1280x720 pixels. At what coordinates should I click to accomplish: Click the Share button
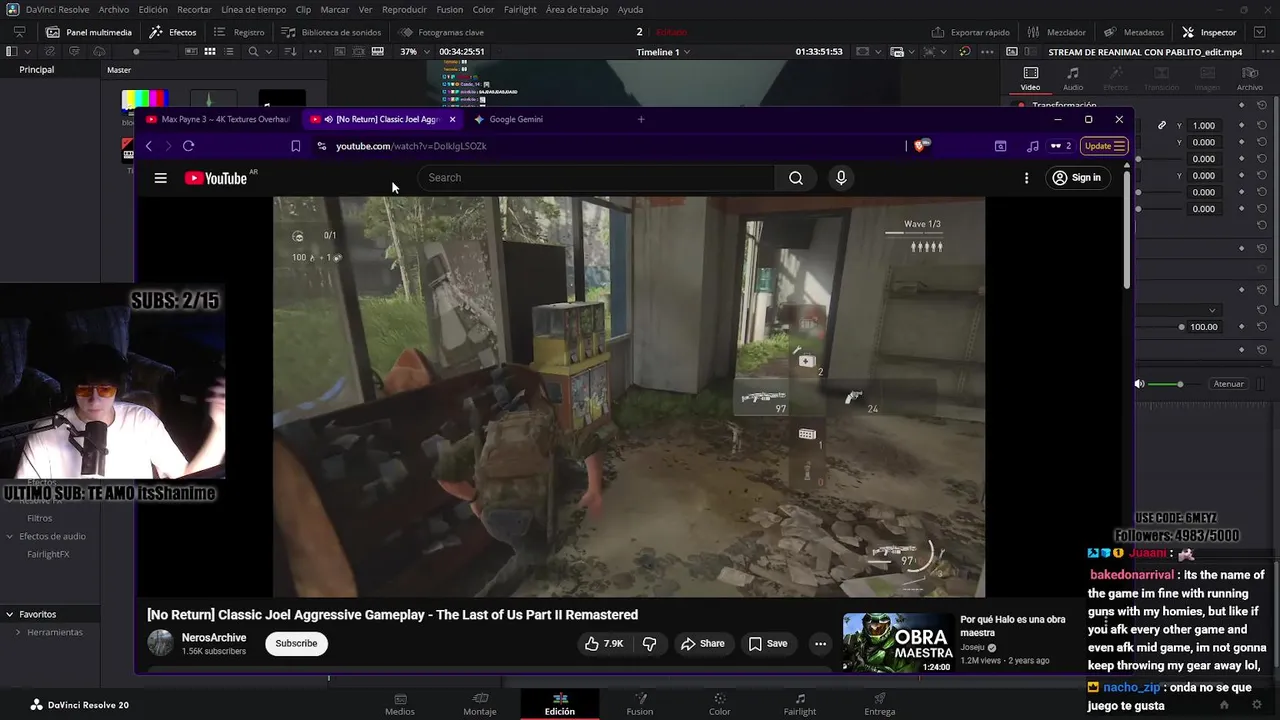(x=702, y=644)
